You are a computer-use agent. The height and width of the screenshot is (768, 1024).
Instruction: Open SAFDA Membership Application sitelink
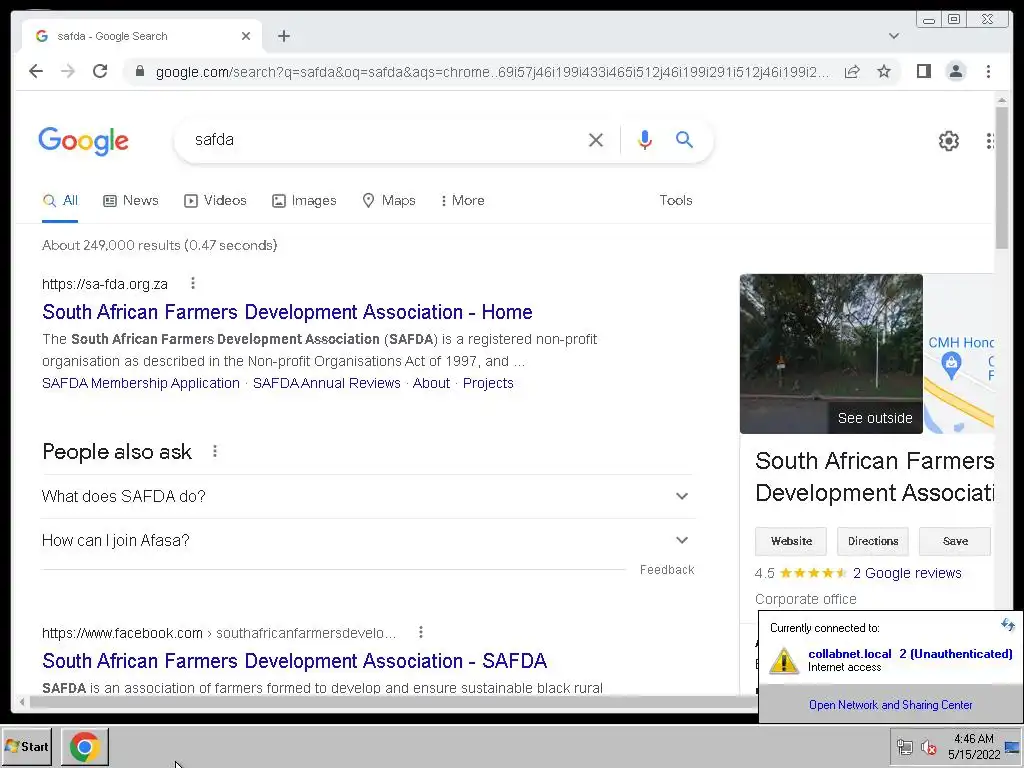141,383
